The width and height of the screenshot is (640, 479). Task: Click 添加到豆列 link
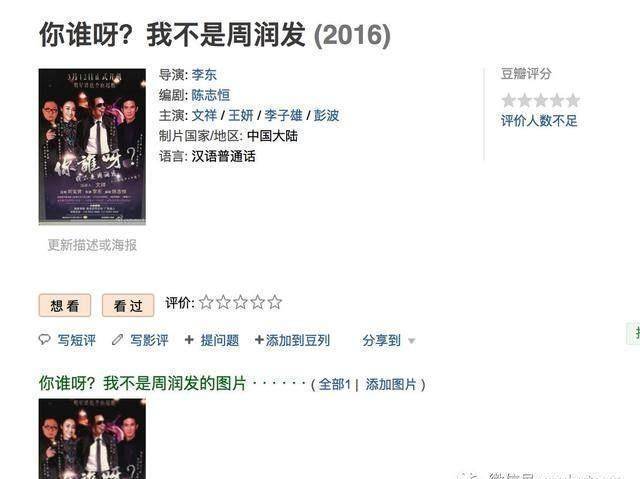pos(292,340)
